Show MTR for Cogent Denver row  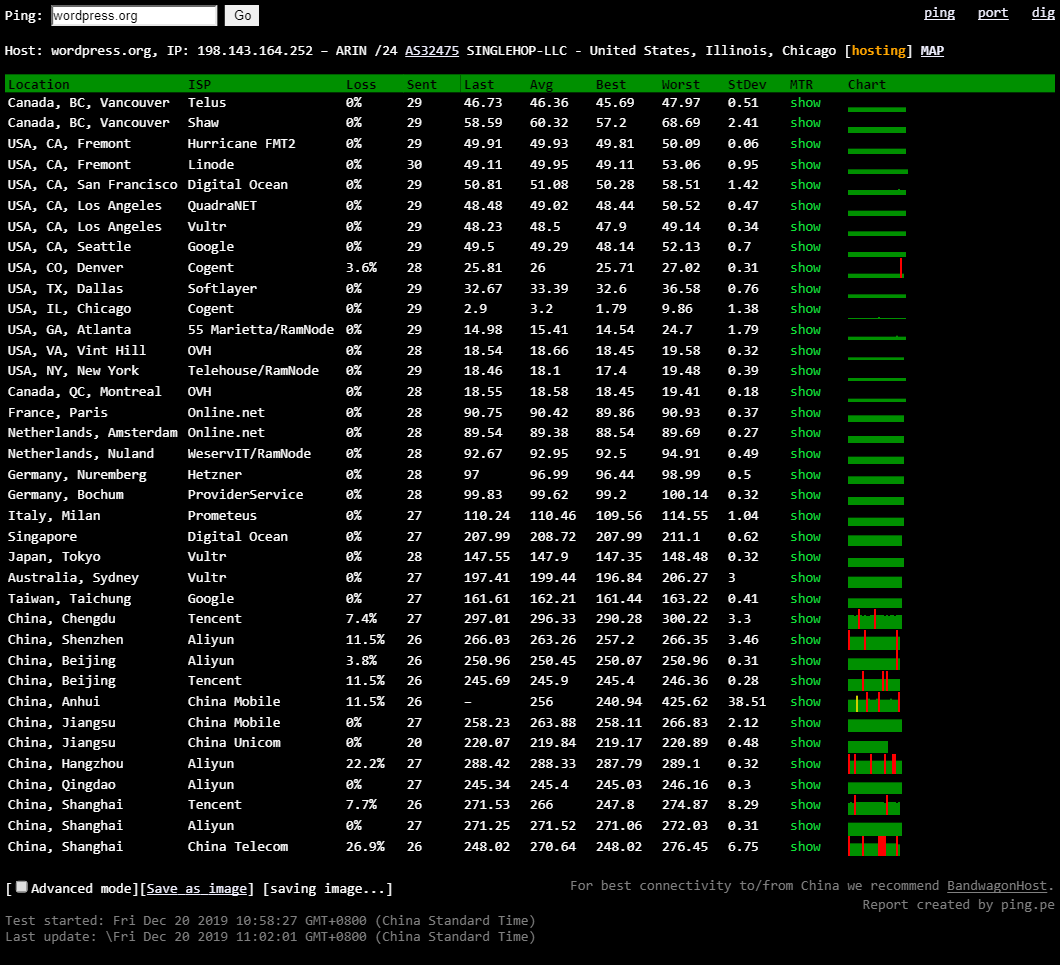click(804, 268)
